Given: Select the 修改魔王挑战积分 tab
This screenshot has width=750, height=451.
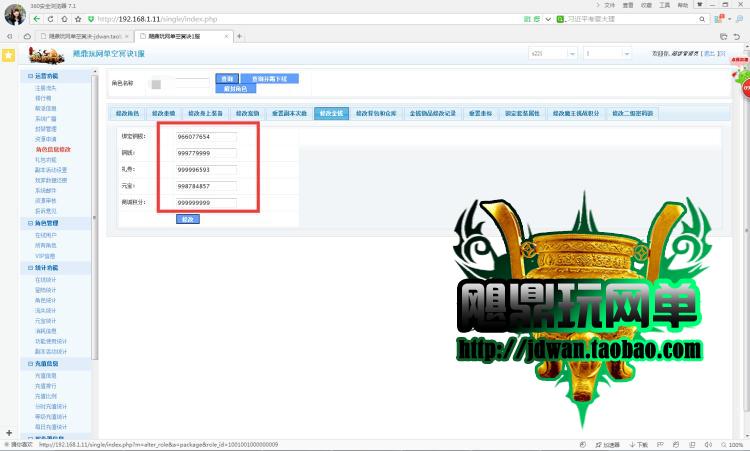Looking at the screenshot, I should 576,113.
